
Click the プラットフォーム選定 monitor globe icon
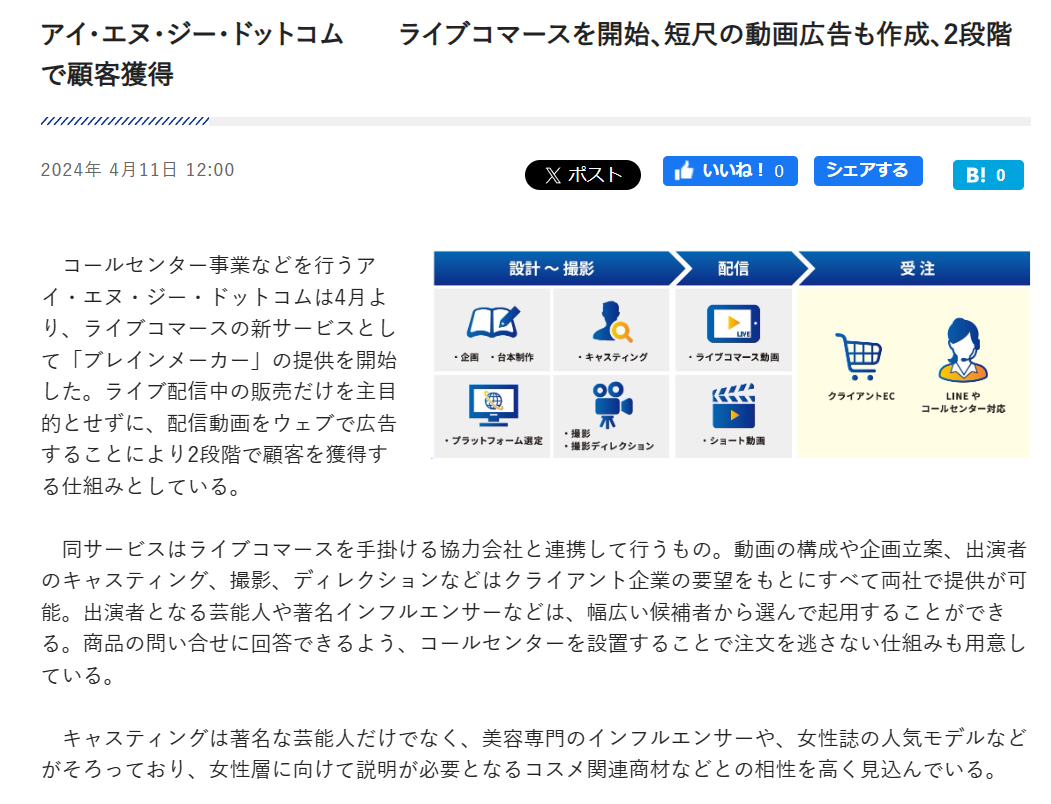[492, 404]
